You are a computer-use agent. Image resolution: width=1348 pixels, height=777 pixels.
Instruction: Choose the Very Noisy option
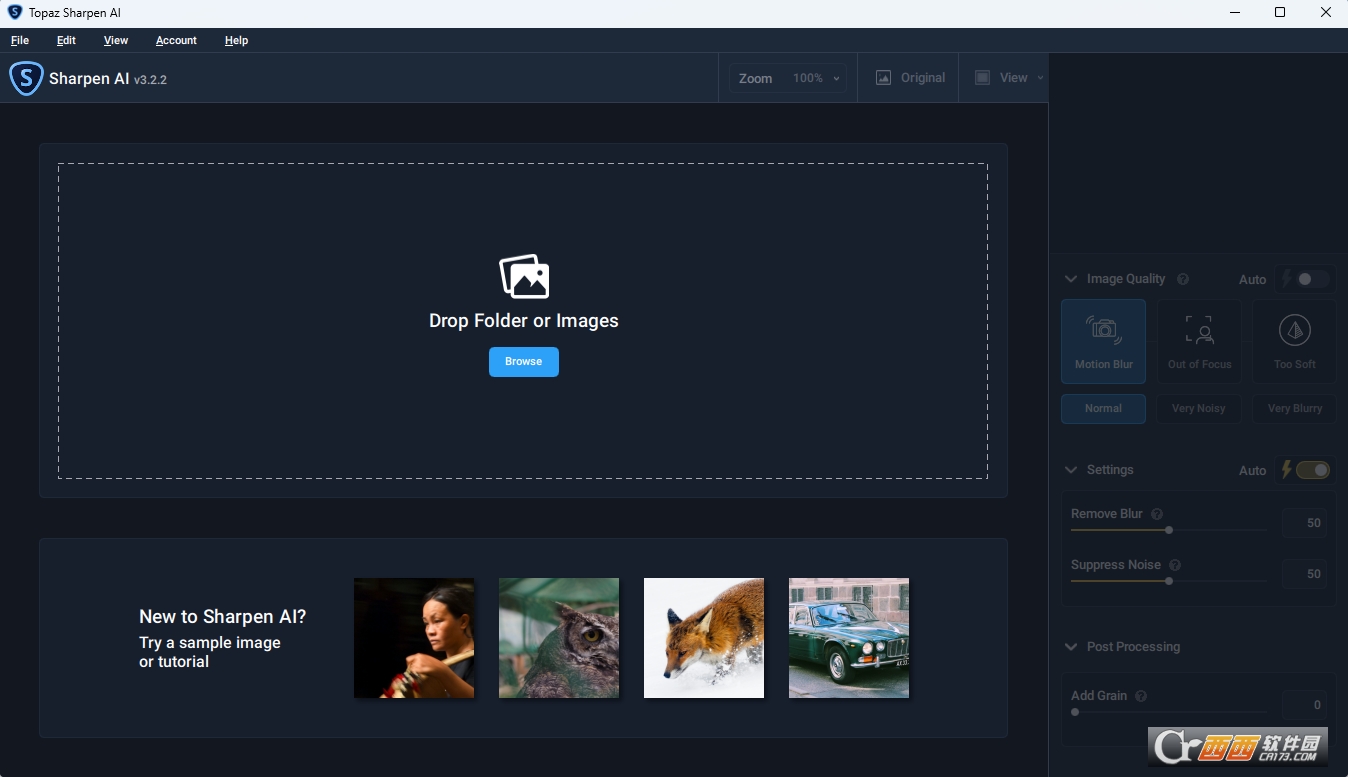[1199, 408]
